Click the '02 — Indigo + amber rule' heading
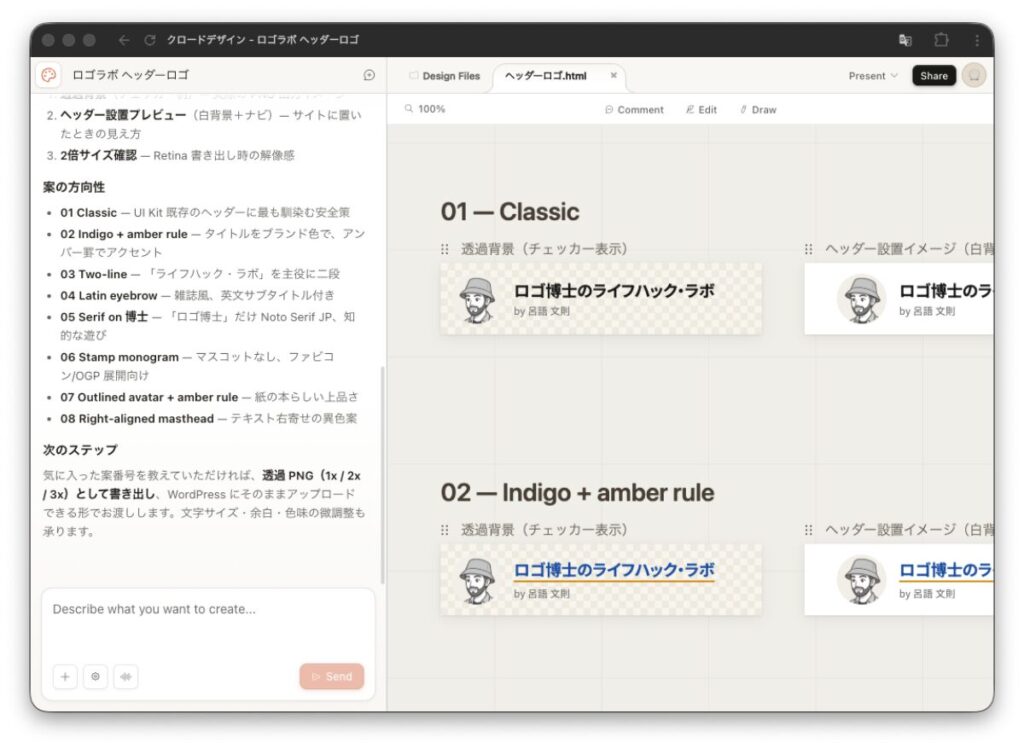The width and height of the screenshot is (1024, 749). pyautogui.click(x=577, y=492)
